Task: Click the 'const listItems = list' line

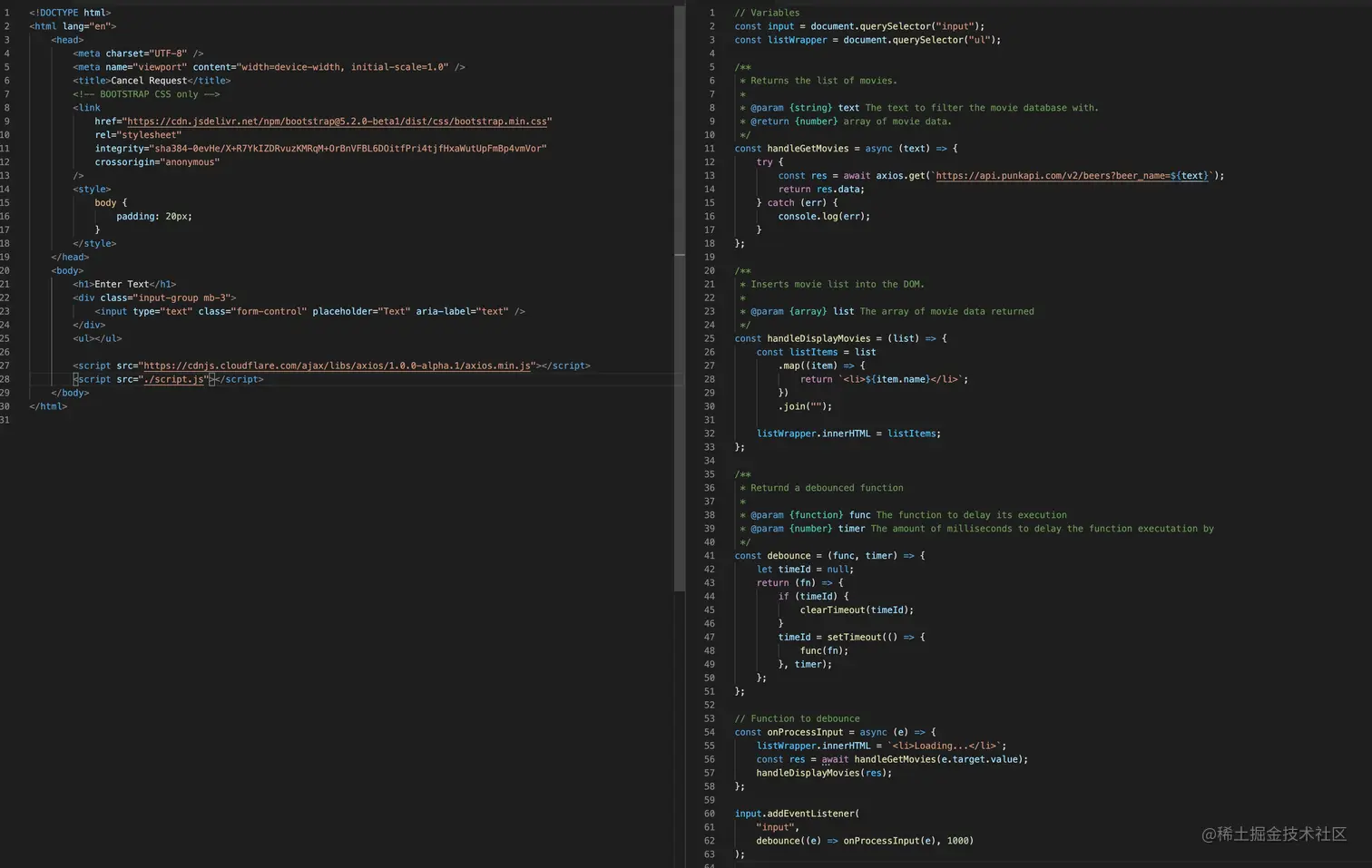Action: coord(816,352)
